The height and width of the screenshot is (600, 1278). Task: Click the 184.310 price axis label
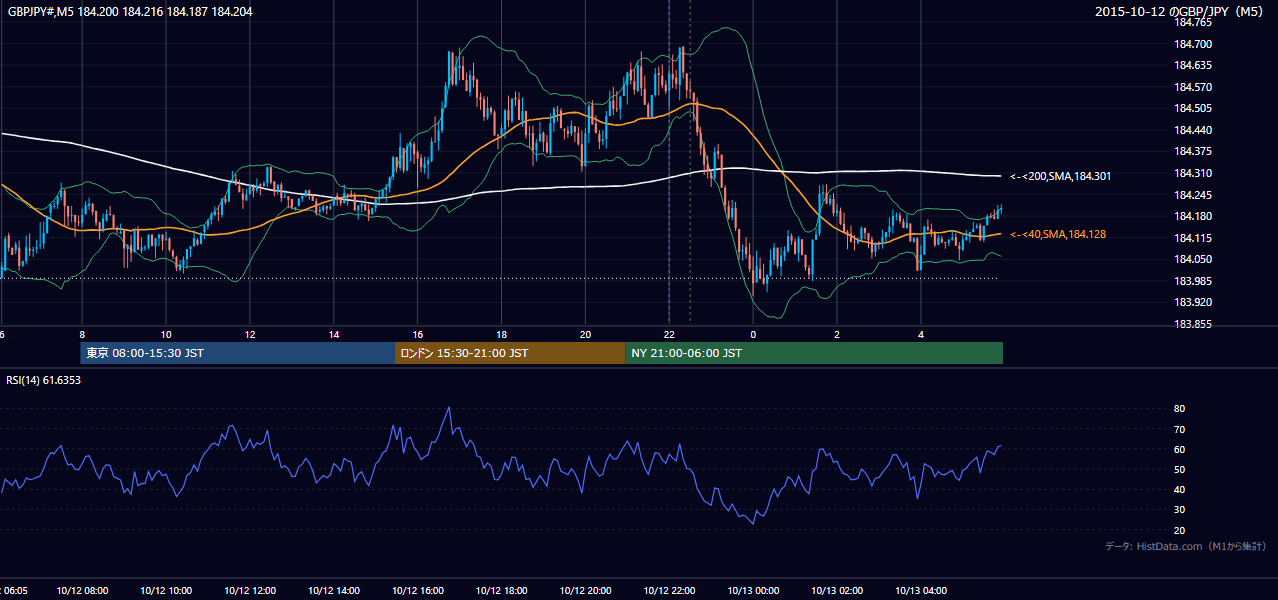1193,173
